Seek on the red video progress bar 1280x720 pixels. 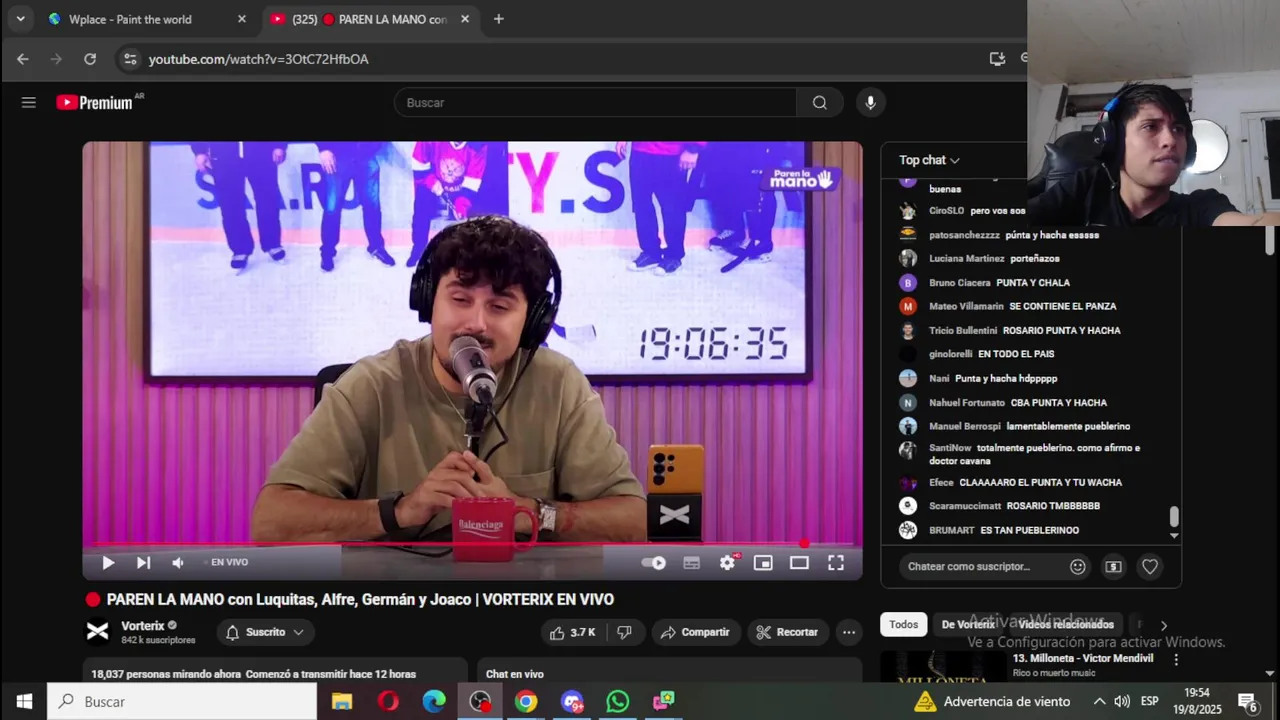tap(472, 545)
